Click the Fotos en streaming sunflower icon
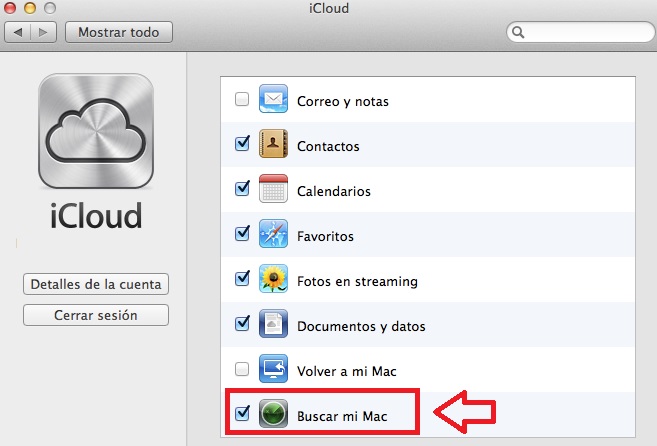 tap(273, 278)
